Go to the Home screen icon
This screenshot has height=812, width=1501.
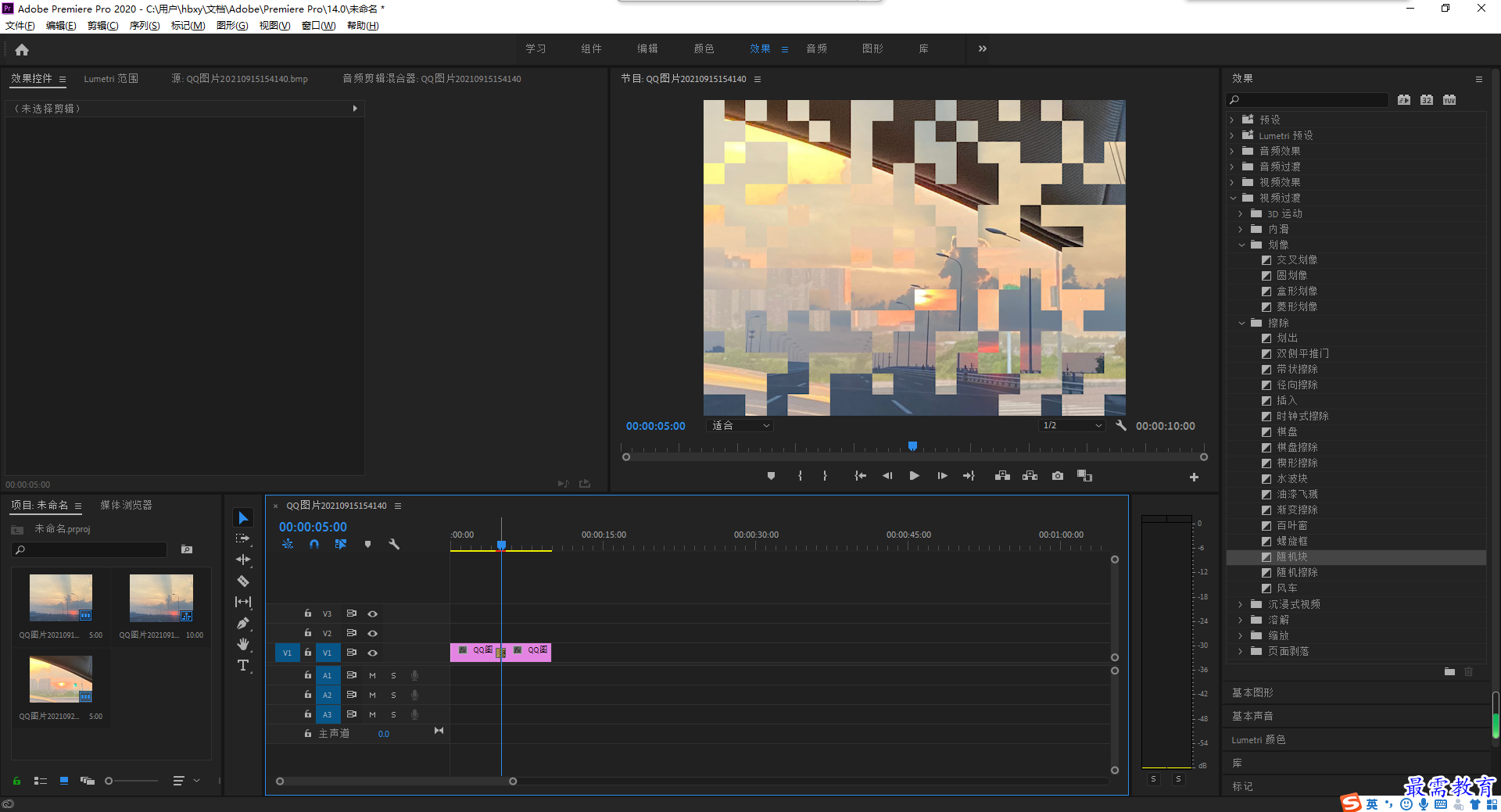coord(22,49)
